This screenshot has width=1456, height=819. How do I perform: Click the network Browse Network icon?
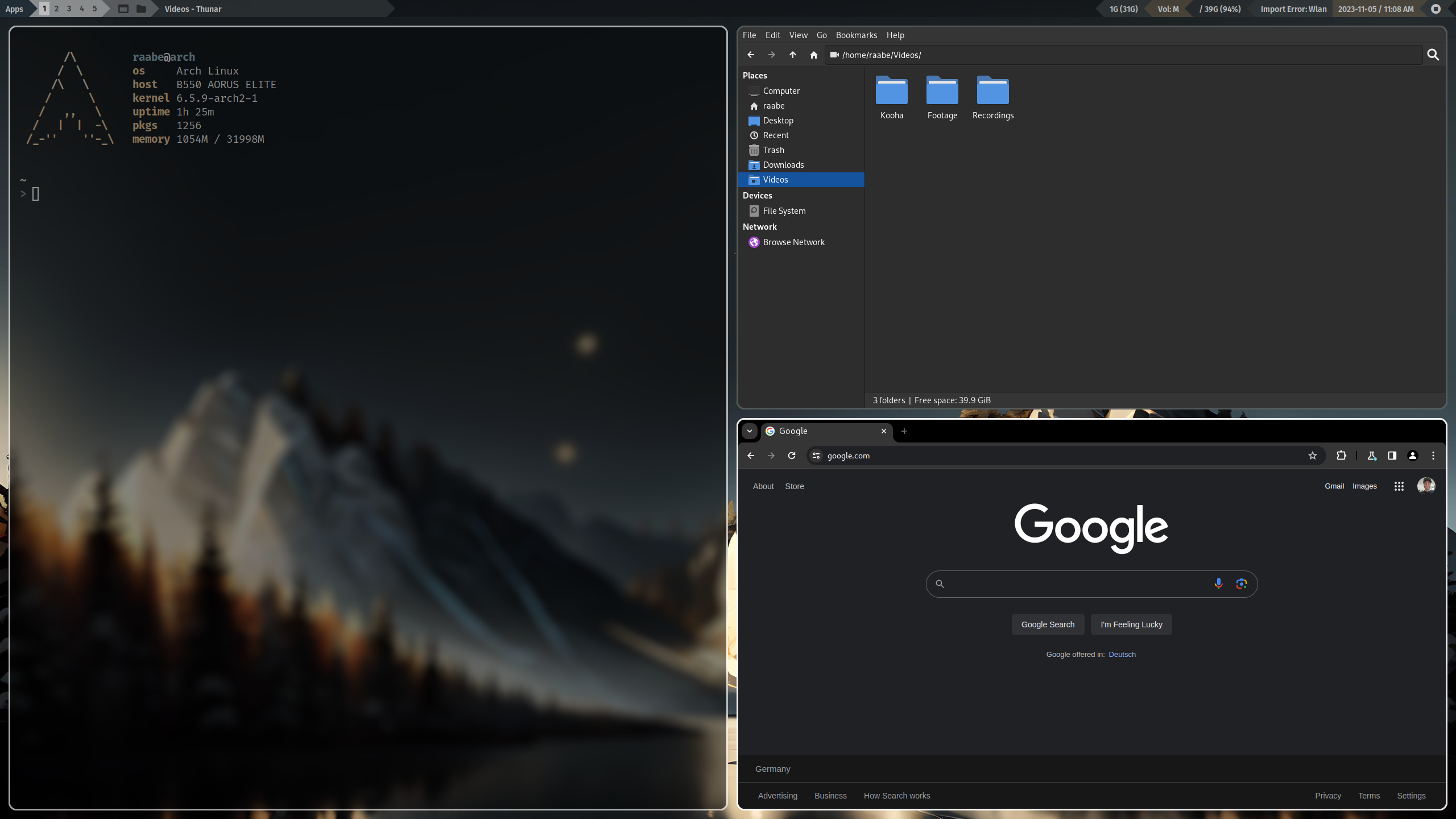pos(755,242)
